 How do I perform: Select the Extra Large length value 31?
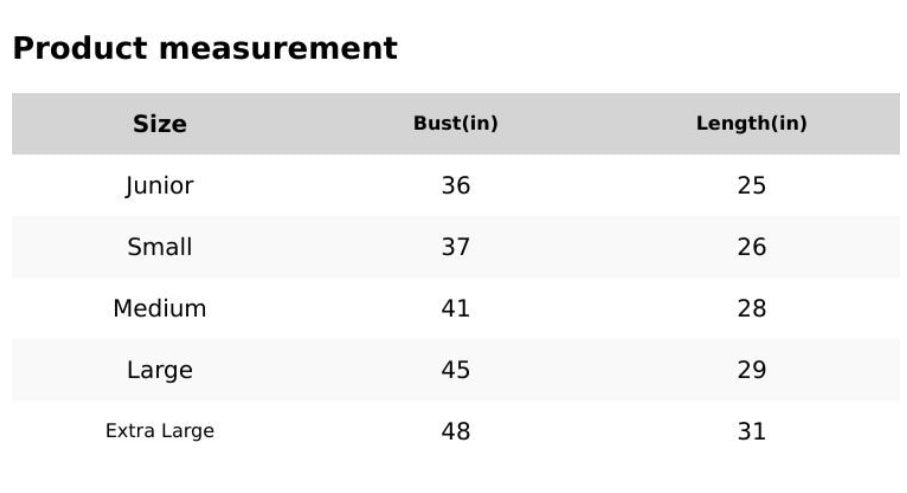751,432
